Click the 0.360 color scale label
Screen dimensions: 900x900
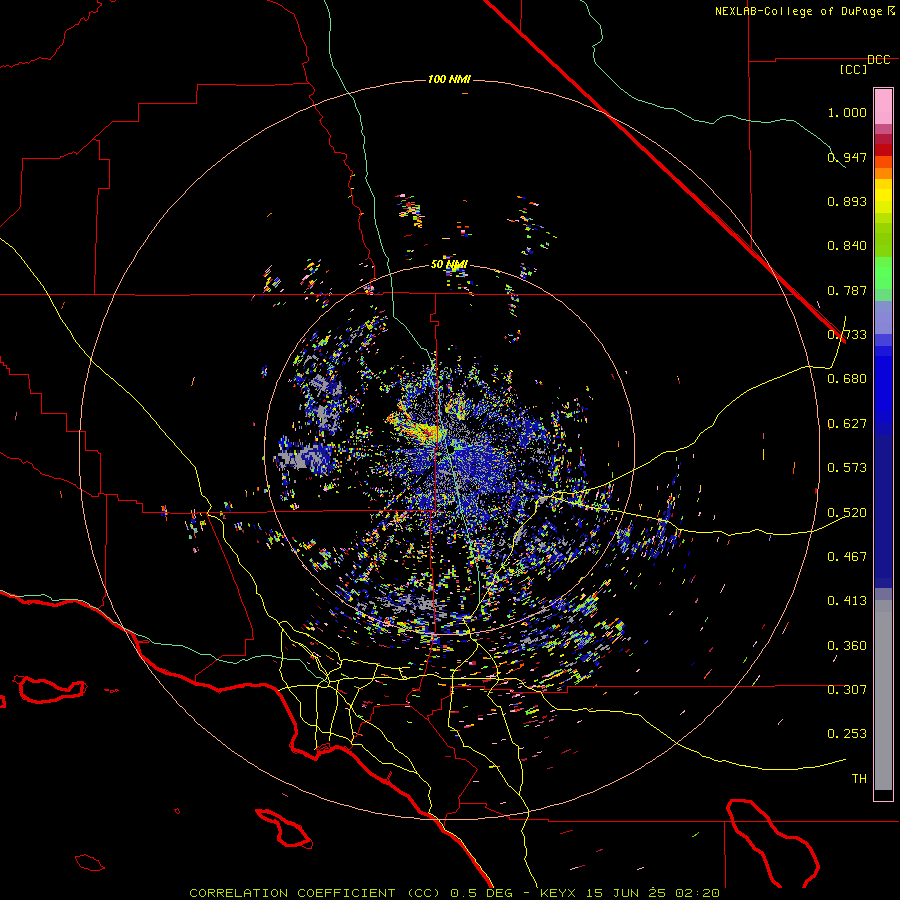847,646
